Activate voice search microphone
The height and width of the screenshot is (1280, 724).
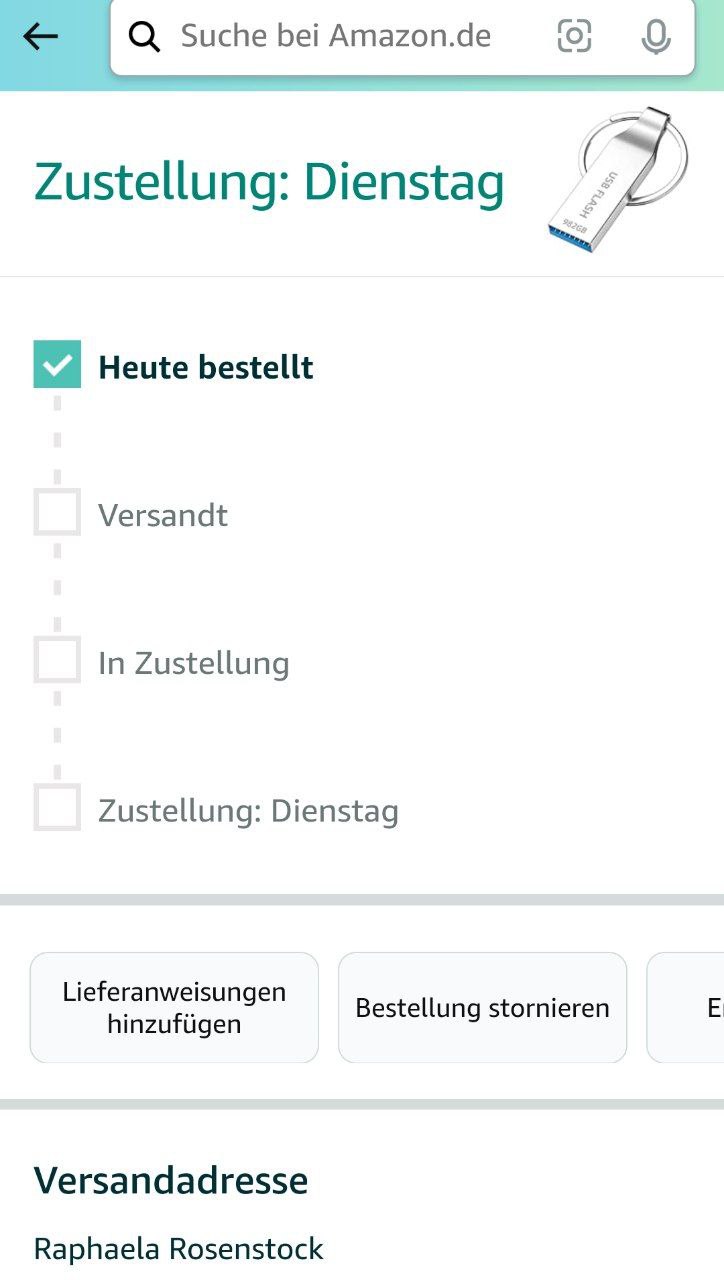(x=655, y=37)
